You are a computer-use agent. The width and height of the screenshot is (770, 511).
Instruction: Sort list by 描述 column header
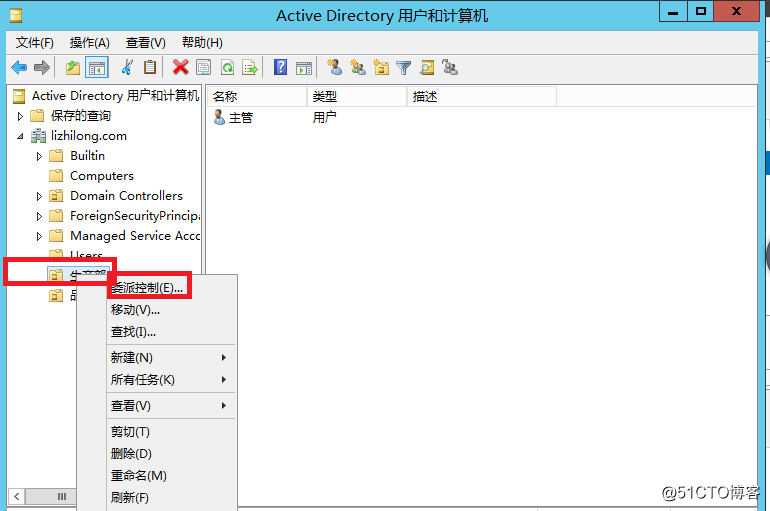pyautogui.click(x=482, y=97)
